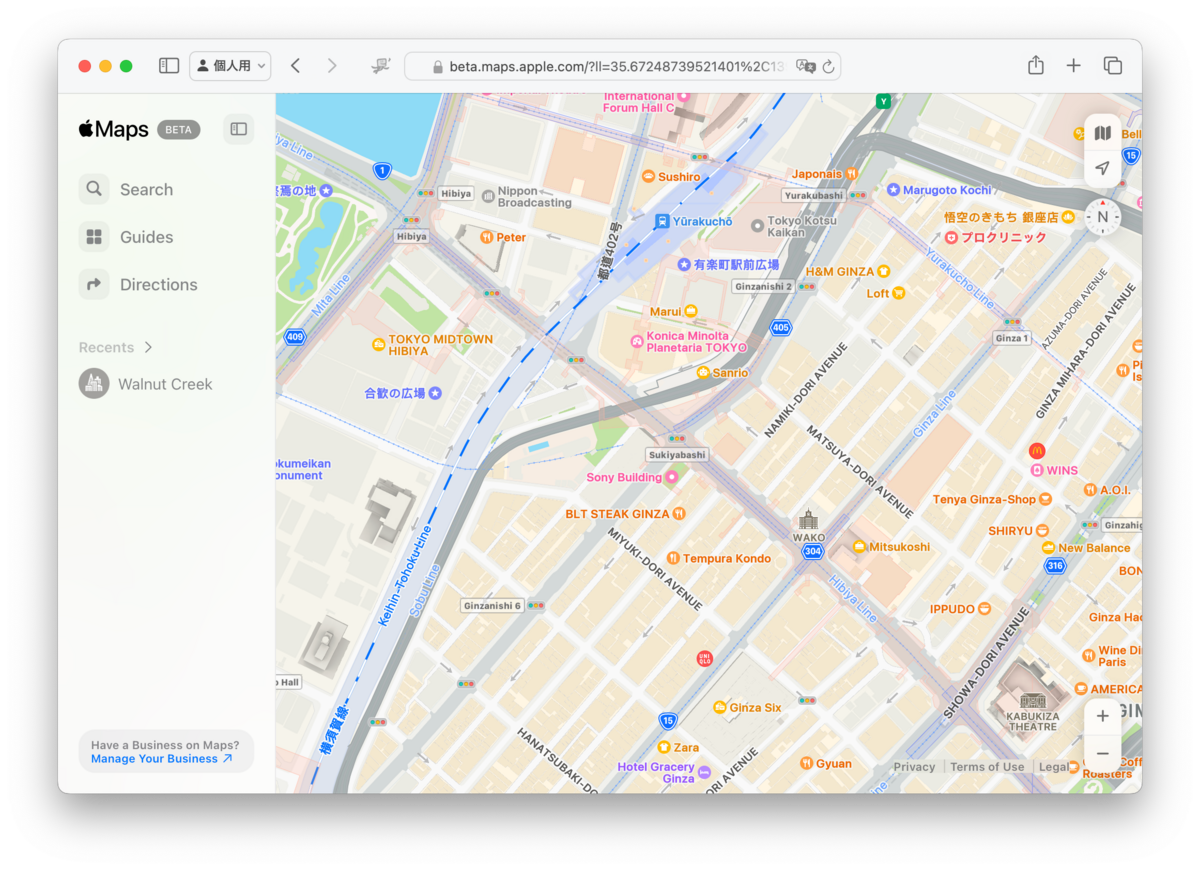Image resolution: width=1200 pixels, height=870 pixels.
Task: Open the 個人用 profile dropdown
Action: tap(230, 66)
